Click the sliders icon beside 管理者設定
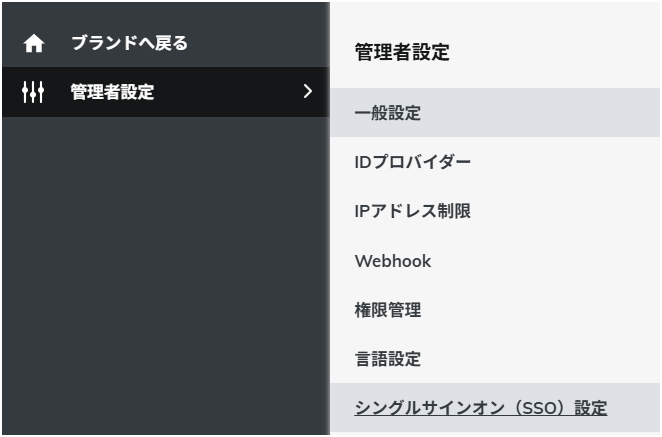Screen dimensions: 662x437 [33, 93]
